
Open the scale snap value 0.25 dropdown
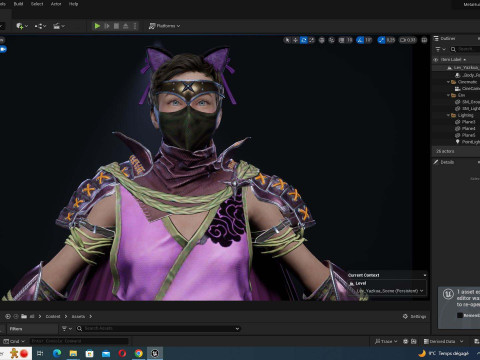(390, 40)
